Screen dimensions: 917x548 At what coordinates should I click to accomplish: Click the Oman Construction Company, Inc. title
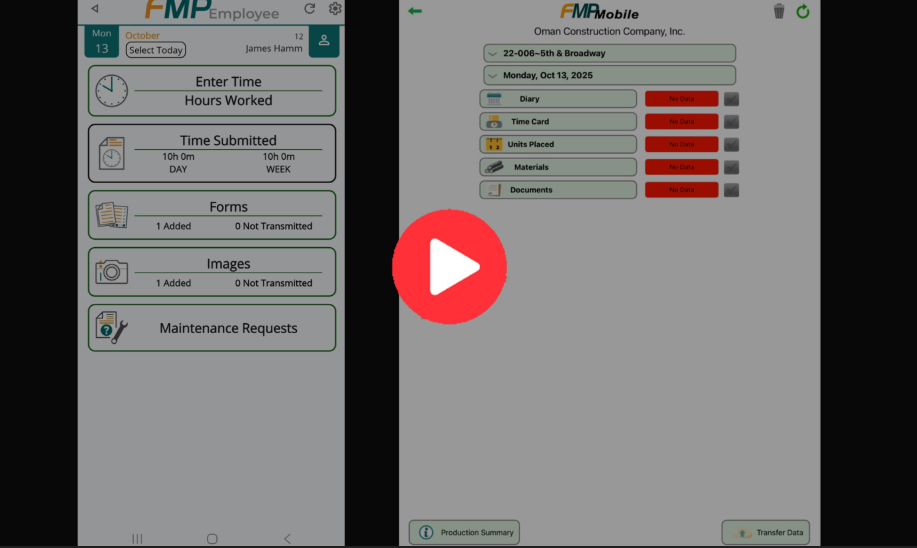point(609,32)
